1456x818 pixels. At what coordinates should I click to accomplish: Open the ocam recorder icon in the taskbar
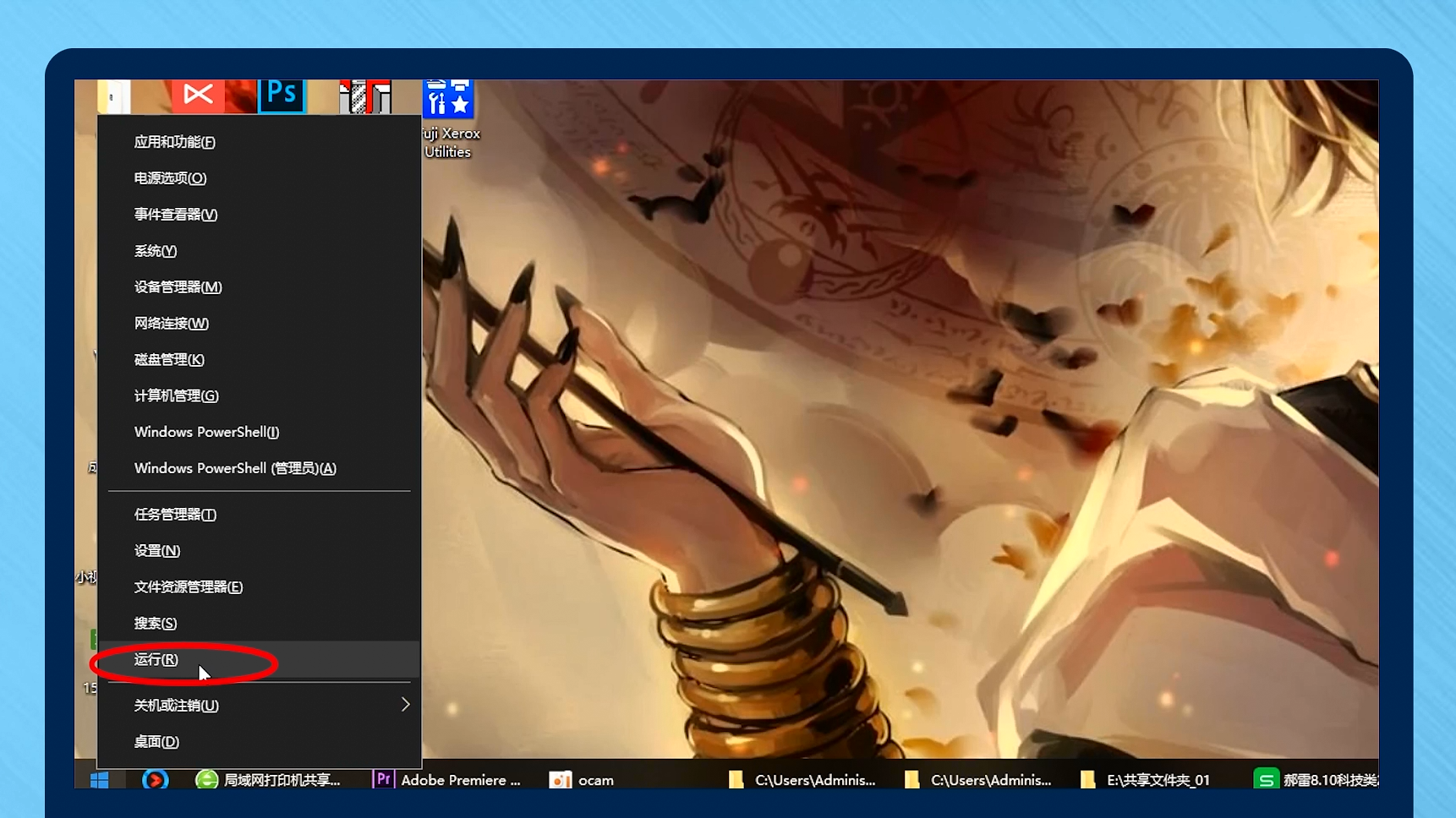point(560,780)
